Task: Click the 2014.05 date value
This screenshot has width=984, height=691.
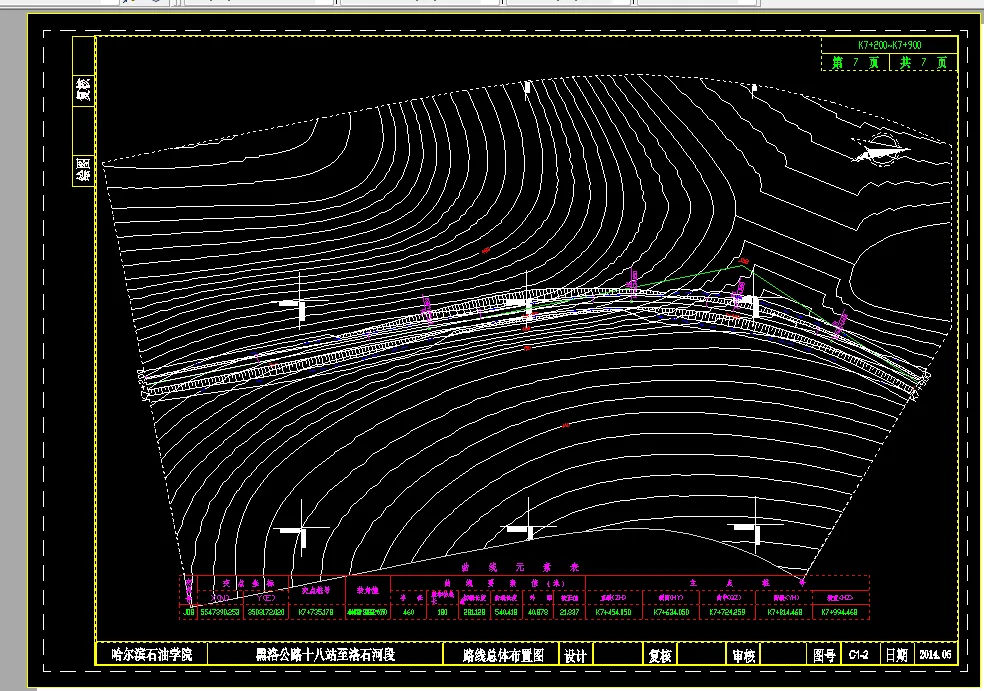Action: tap(935, 655)
